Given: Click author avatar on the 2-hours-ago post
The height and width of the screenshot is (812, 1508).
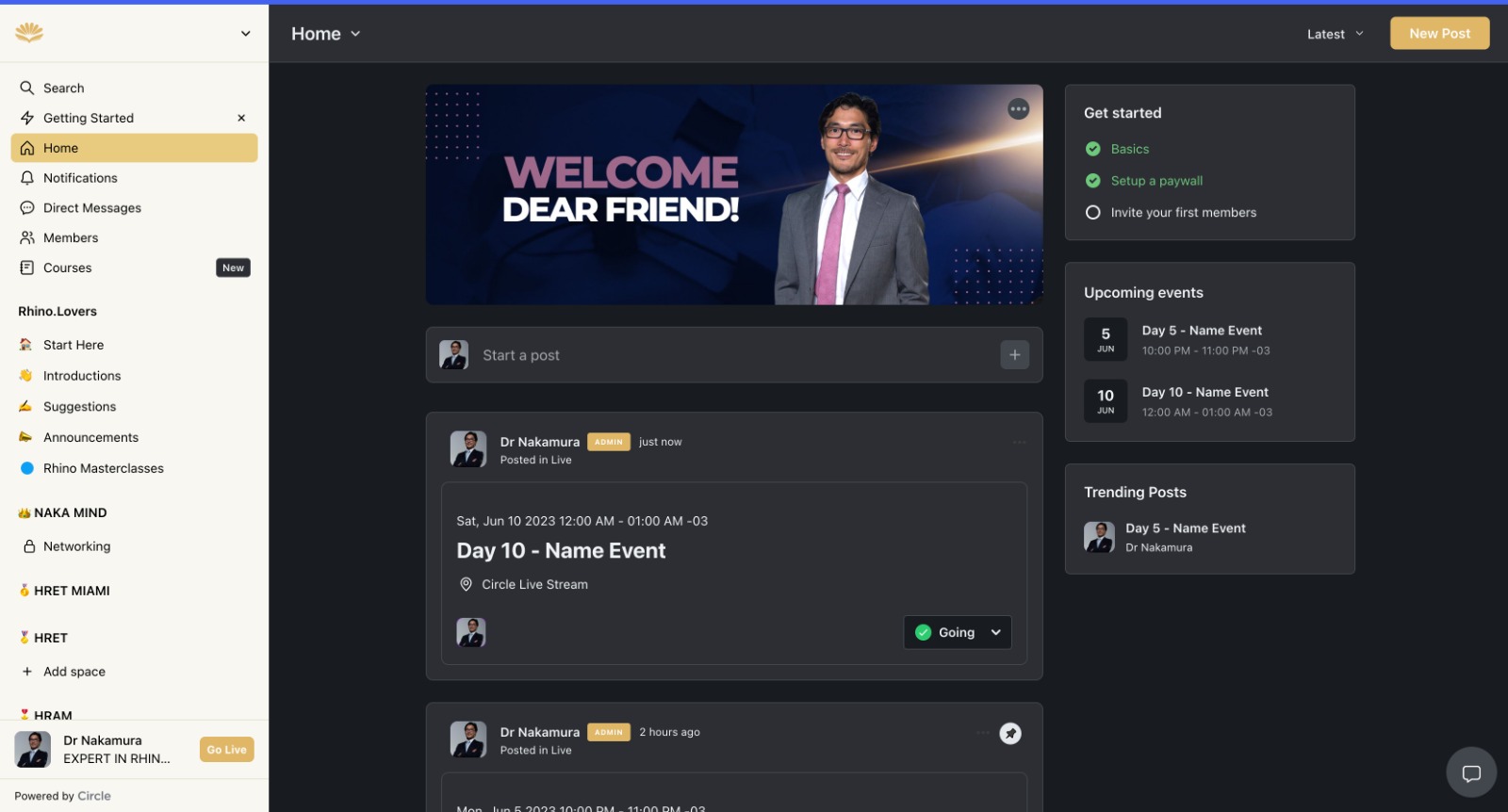Looking at the screenshot, I should tap(468, 739).
